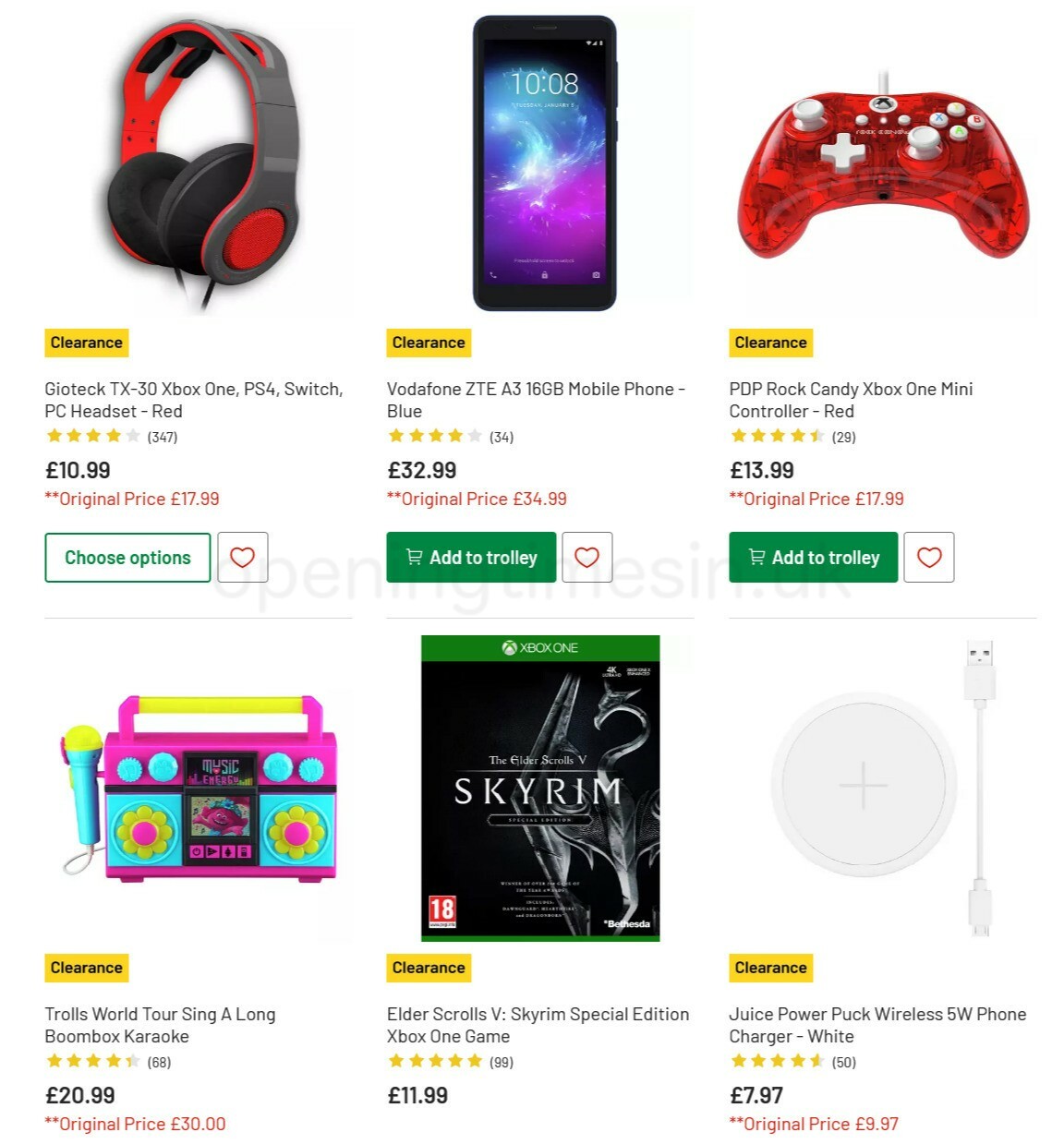Image resolution: width=1064 pixels, height=1144 pixels.
Task: Click the heart icon beside PDP controller
Action: (x=929, y=557)
